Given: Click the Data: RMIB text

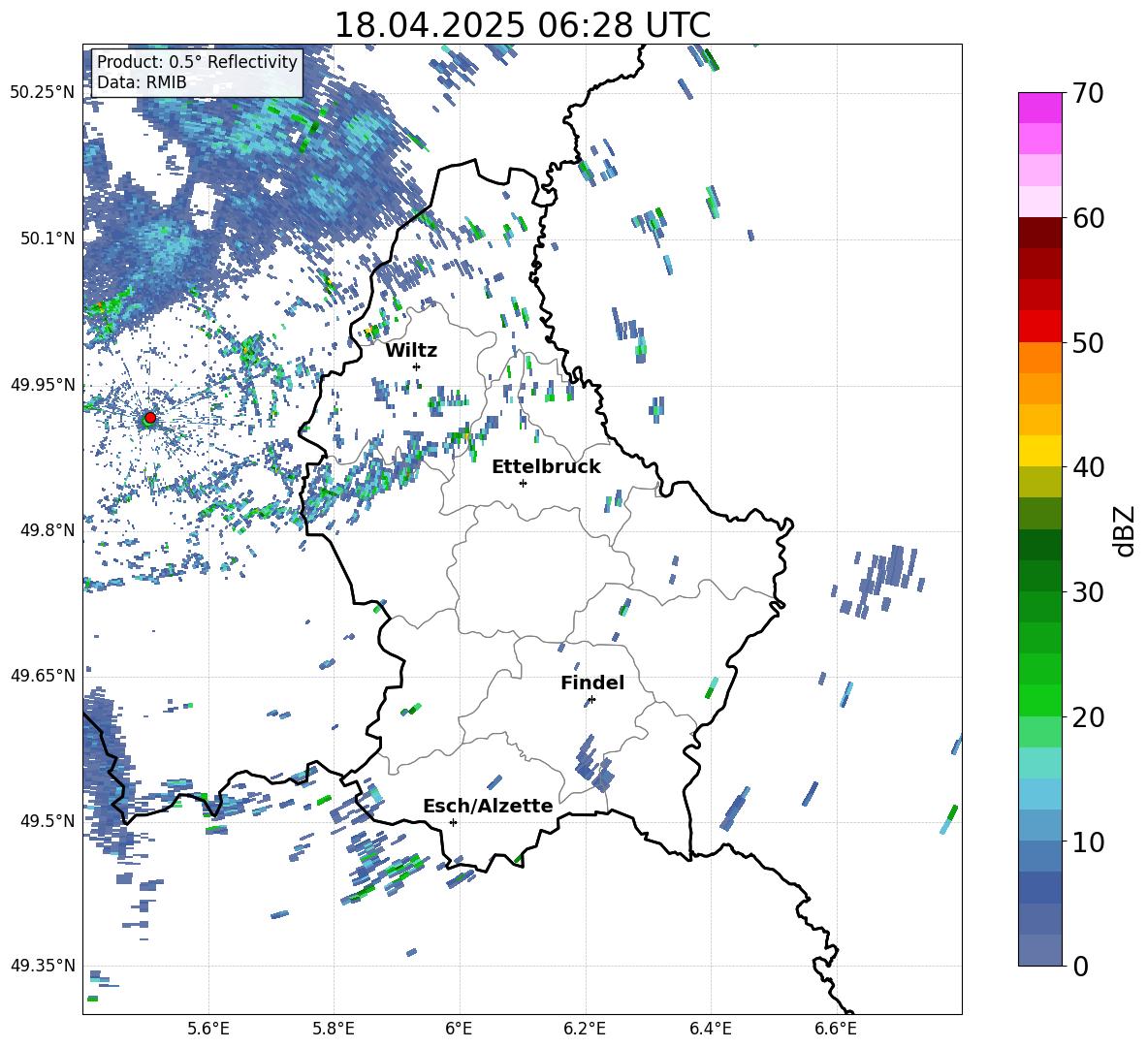Looking at the screenshot, I should click(142, 82).
